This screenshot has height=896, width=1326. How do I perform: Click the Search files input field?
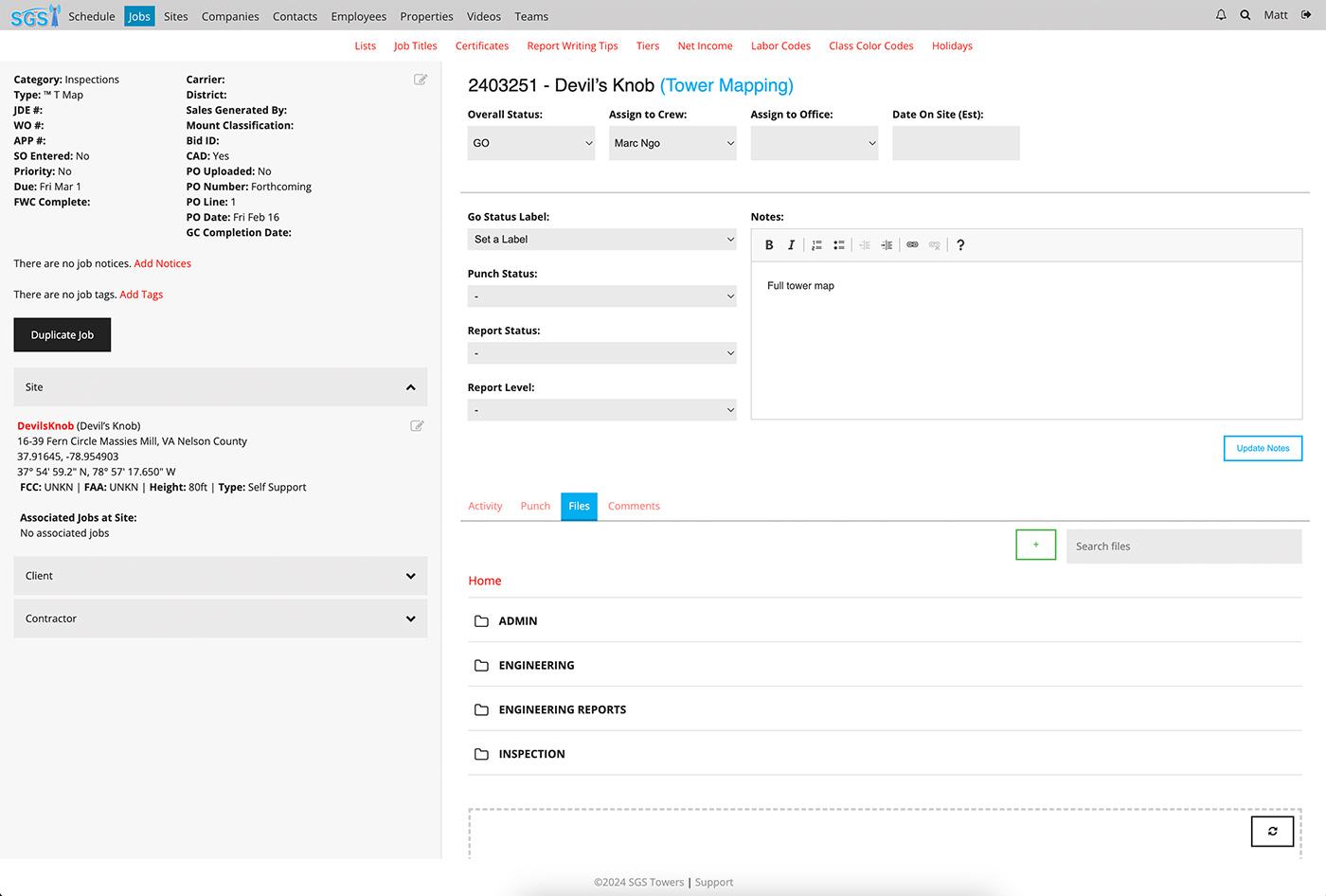[1184, 547]
